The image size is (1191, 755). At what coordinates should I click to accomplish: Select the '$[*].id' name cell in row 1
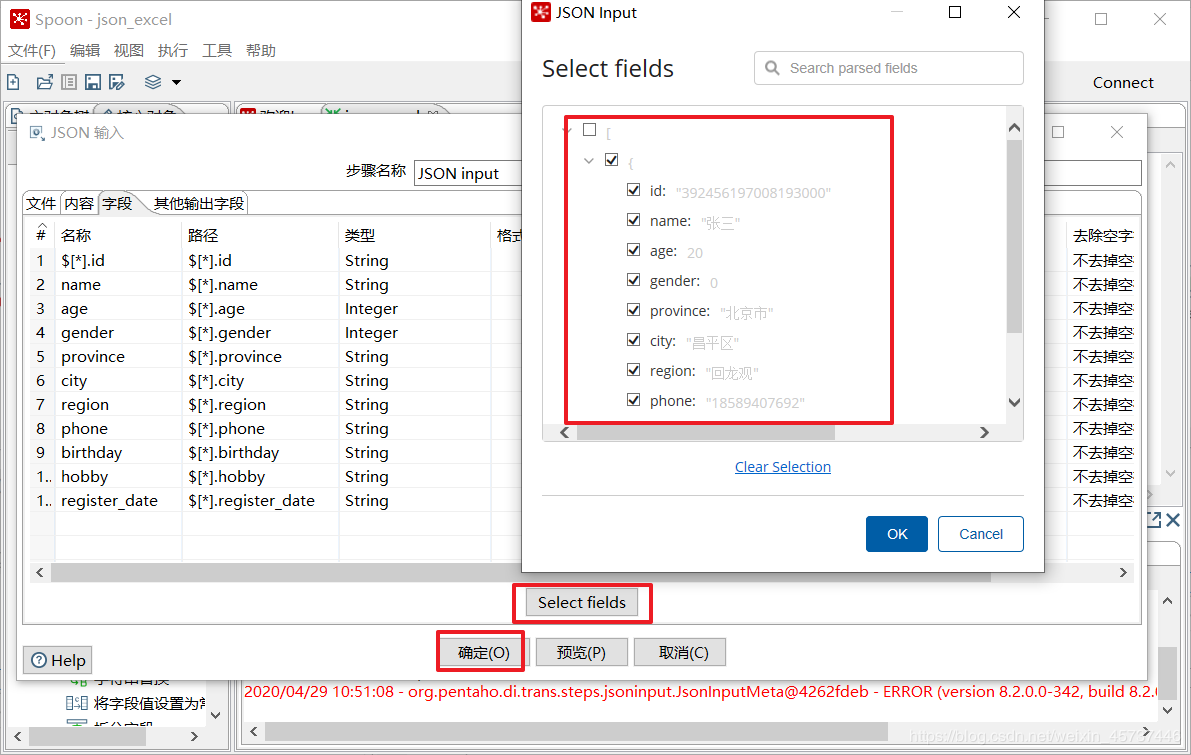click(118, 261)
